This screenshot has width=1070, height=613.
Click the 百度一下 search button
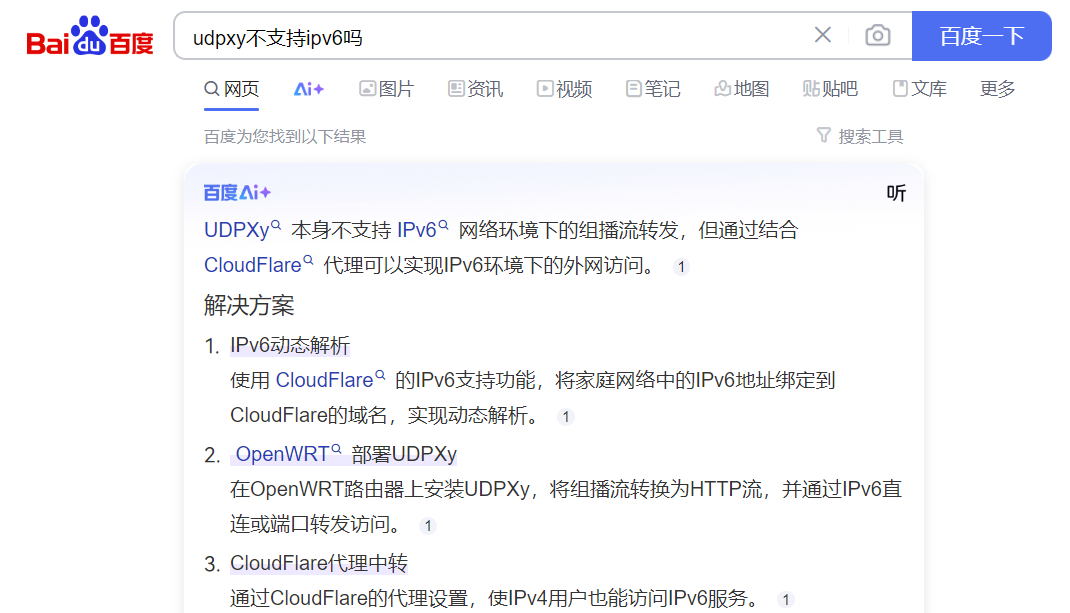click(981, 36)
